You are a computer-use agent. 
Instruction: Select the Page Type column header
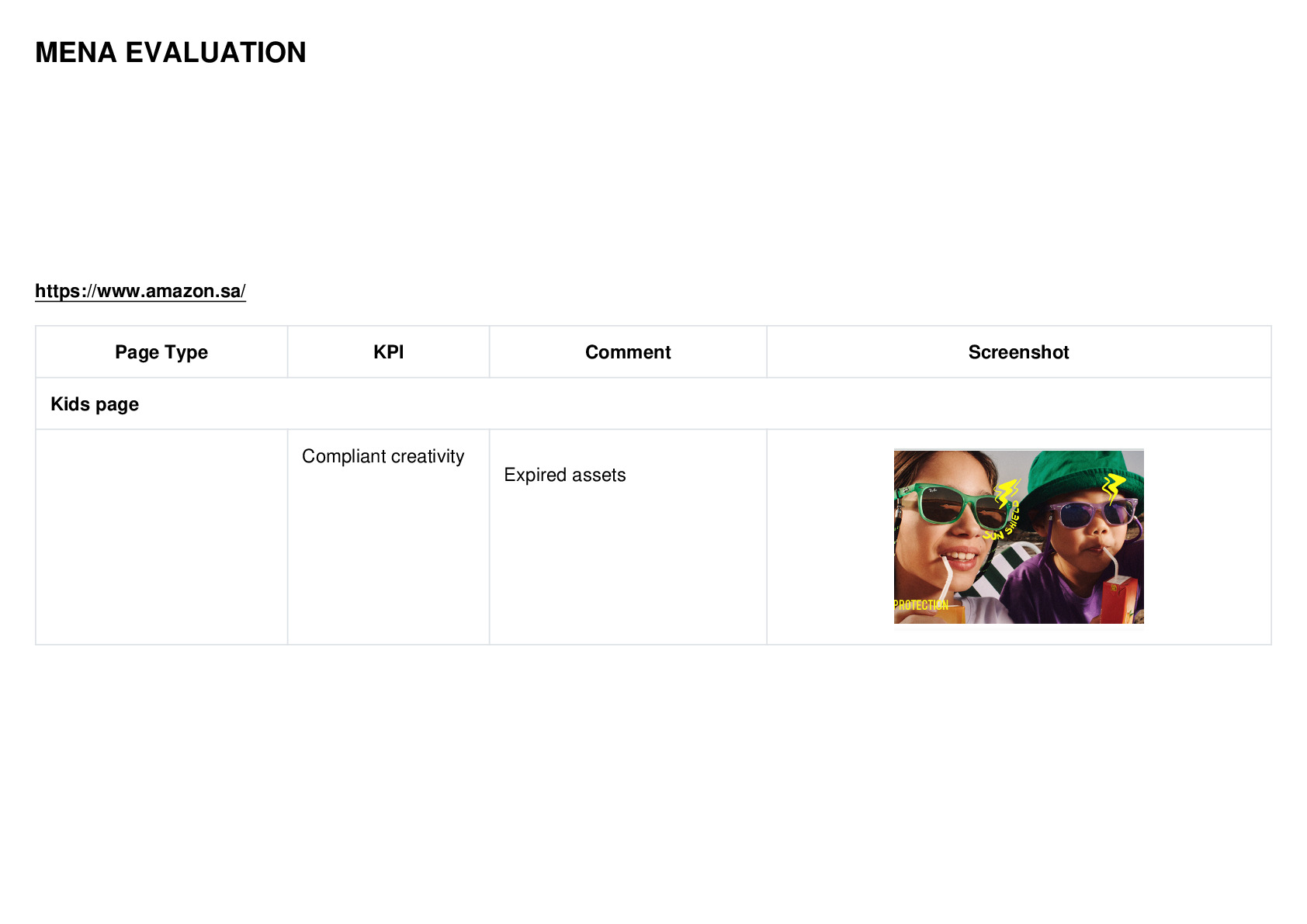(161, 352)
